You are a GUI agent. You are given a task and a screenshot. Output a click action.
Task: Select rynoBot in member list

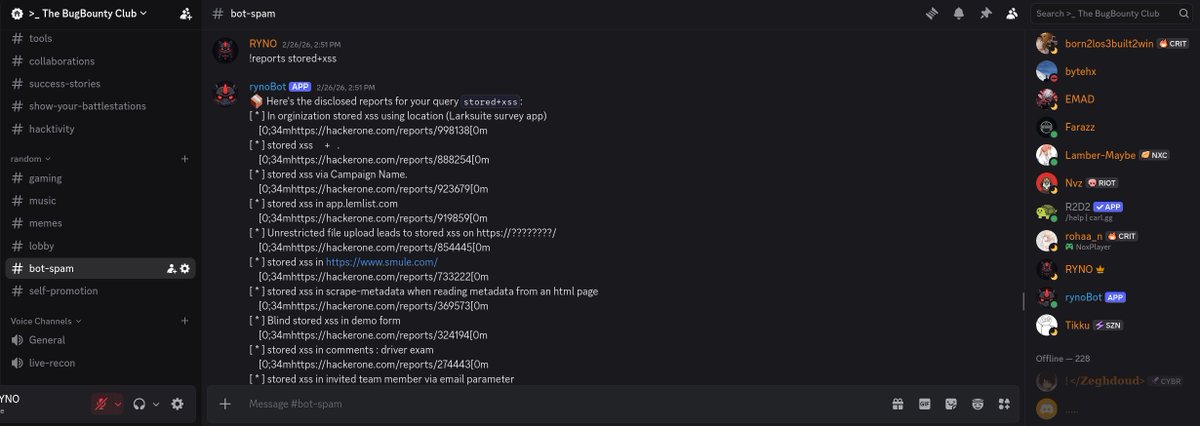(x=1114, y=297)
